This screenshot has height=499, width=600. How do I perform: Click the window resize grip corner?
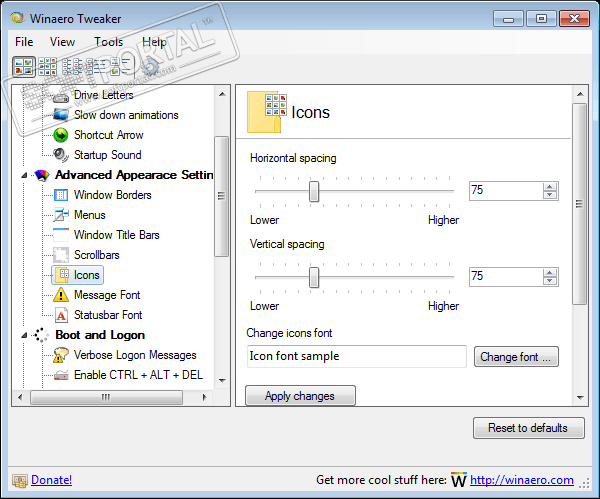pyautogui.click(x=584, y=483)
